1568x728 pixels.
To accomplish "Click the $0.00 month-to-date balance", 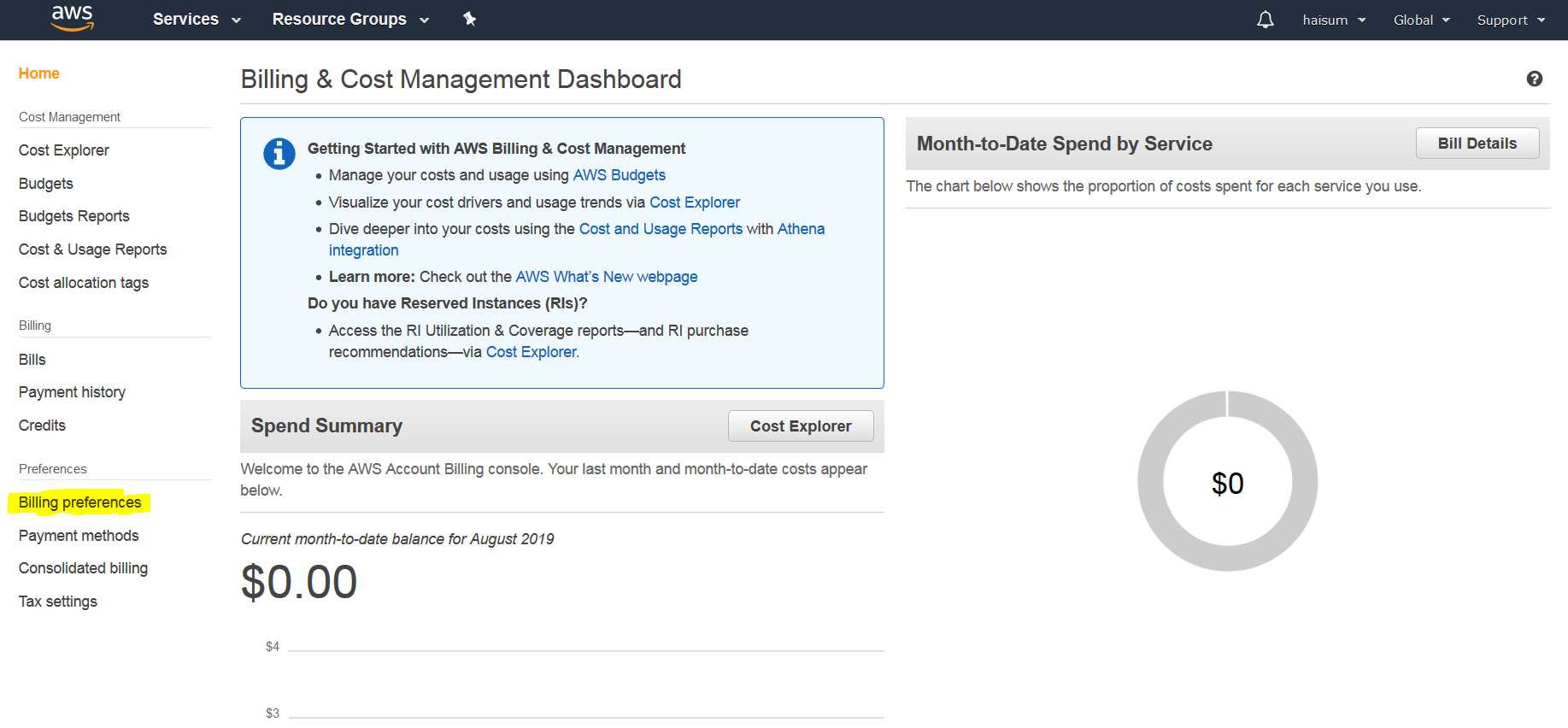I will point(299,582).
